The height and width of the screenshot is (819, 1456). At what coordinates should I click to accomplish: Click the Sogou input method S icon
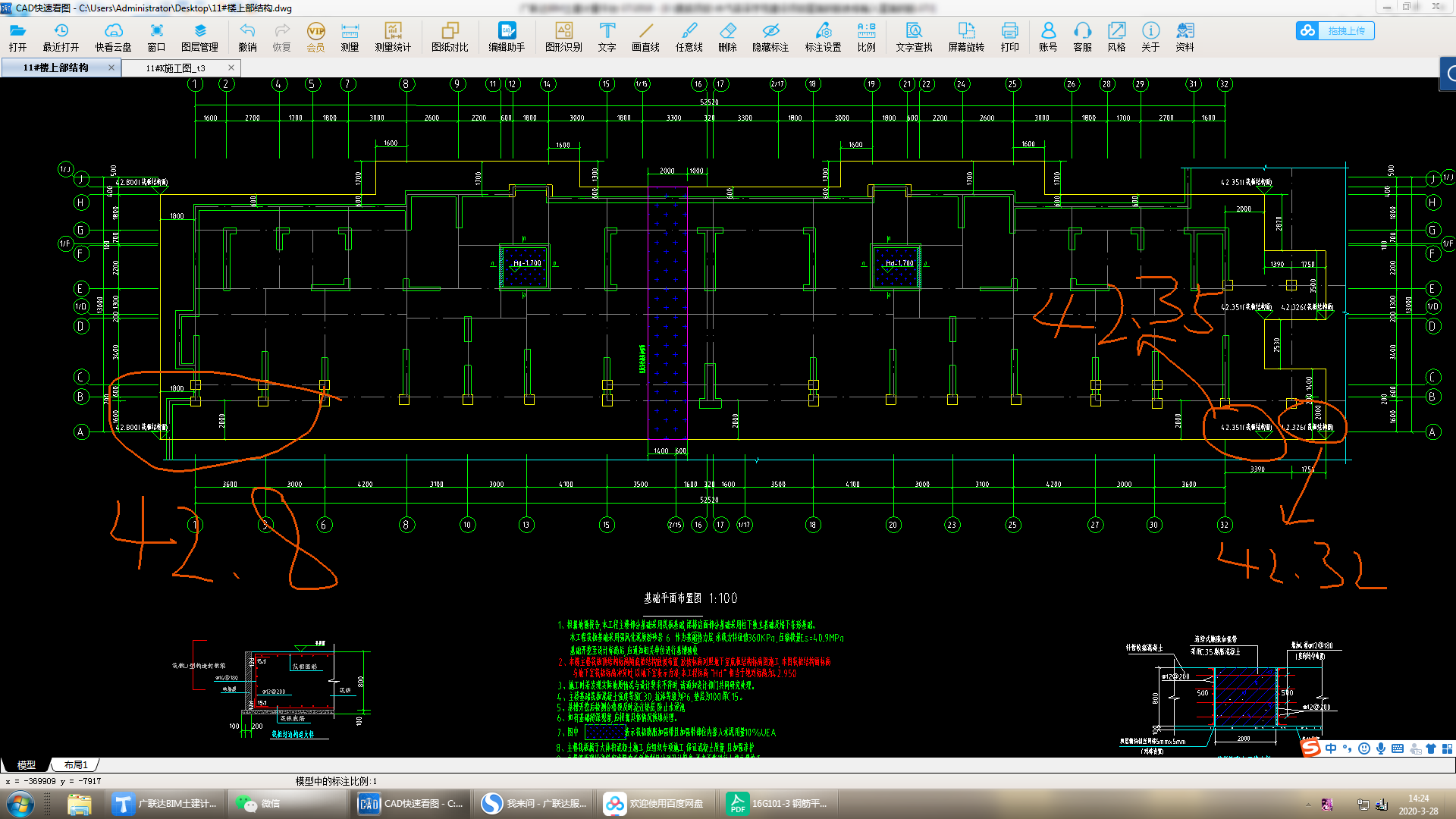tap(1310, 748)
